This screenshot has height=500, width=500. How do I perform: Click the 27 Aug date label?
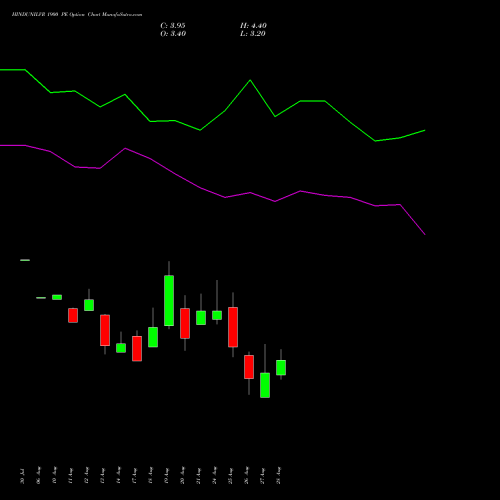(x=262, y=475)
